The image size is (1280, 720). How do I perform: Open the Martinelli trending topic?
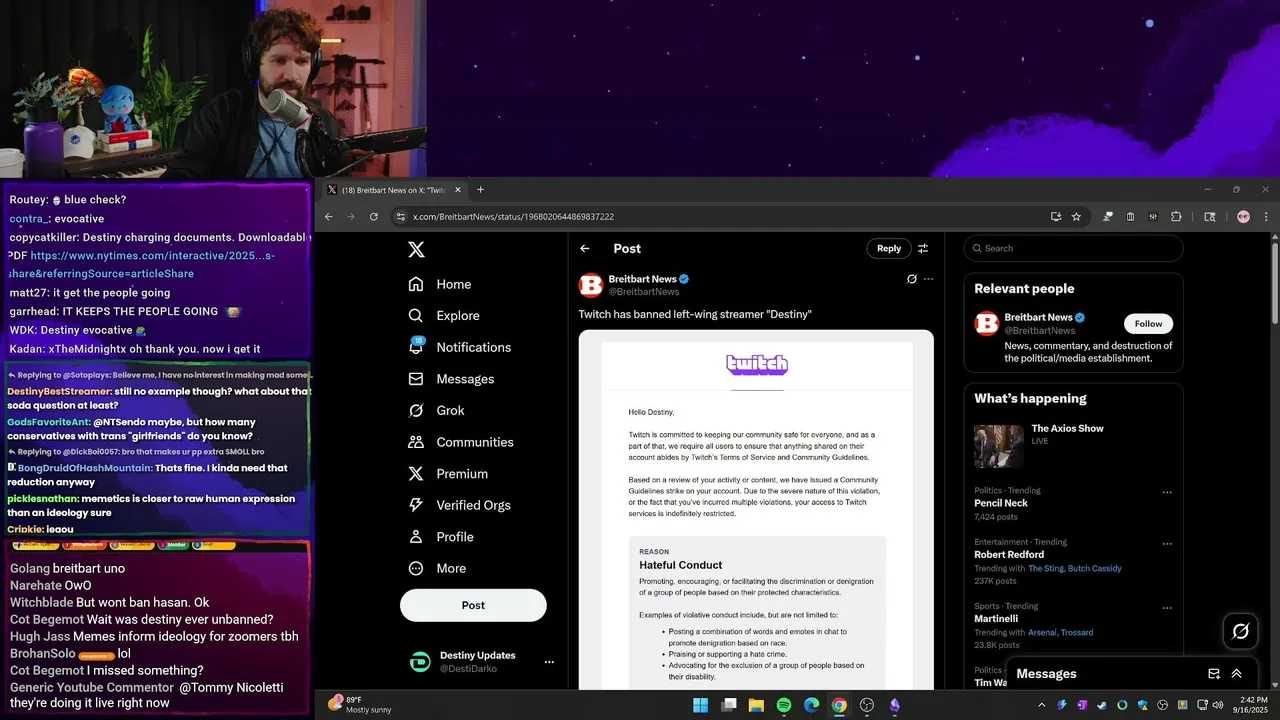click(x=998, y=619)
